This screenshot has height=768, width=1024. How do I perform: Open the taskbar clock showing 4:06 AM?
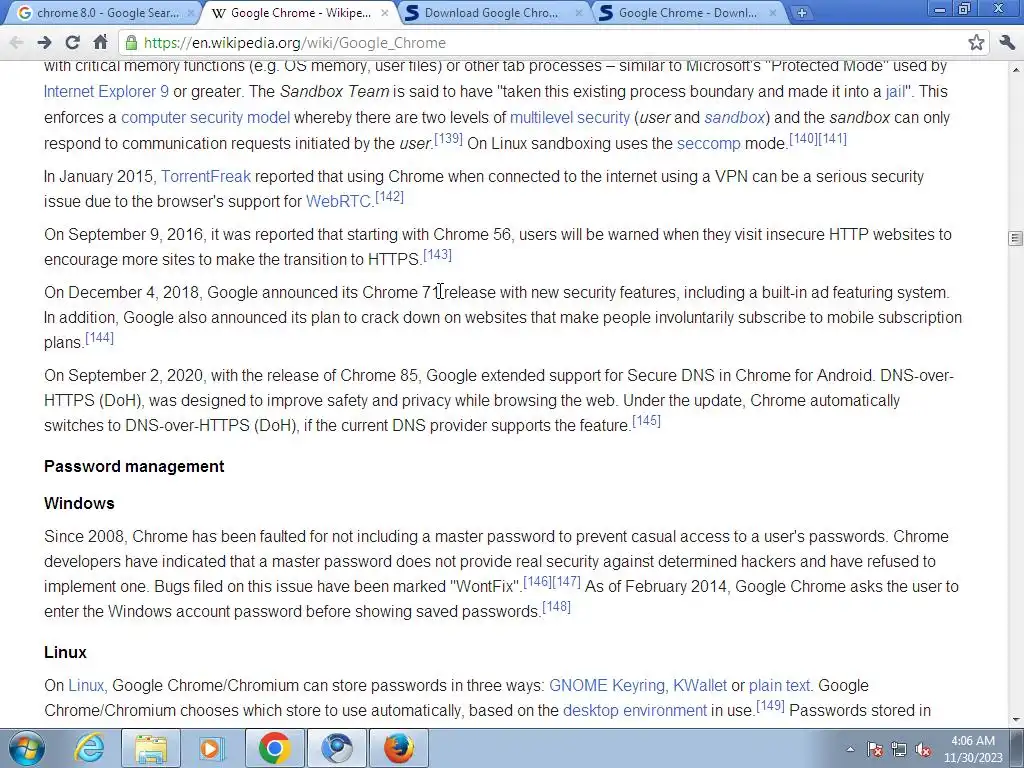(x=973, y=749)
